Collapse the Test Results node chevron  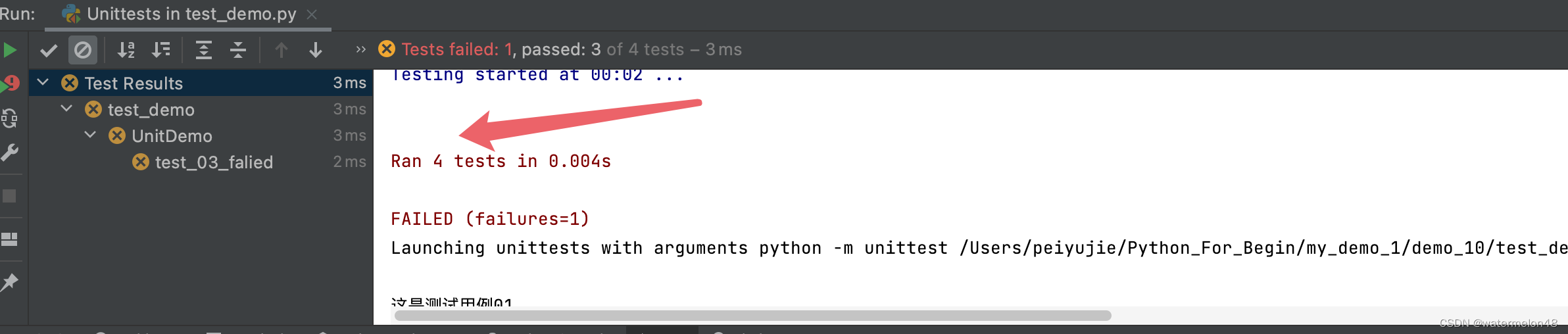pos(43,82)
